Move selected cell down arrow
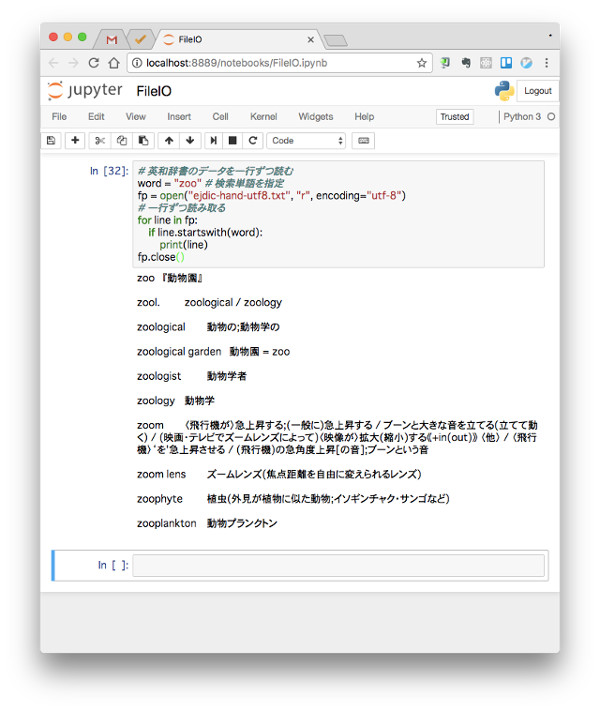600x711 pixels. [190, 141]
